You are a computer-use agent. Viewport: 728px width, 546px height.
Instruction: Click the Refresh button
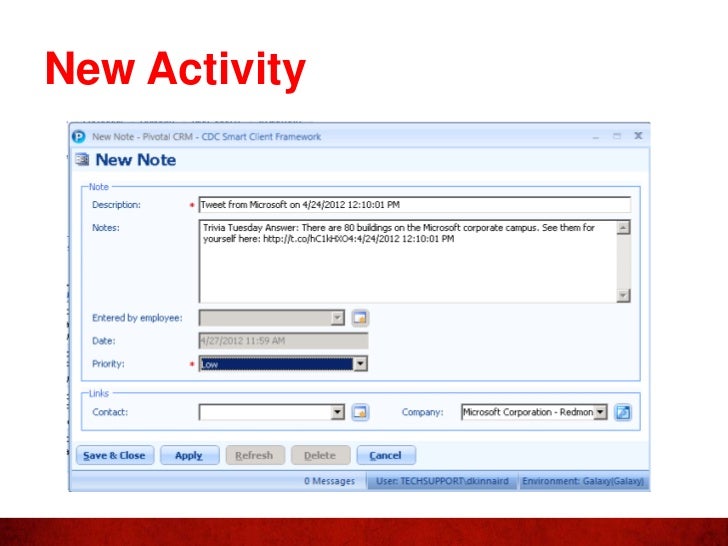[254, 455]
